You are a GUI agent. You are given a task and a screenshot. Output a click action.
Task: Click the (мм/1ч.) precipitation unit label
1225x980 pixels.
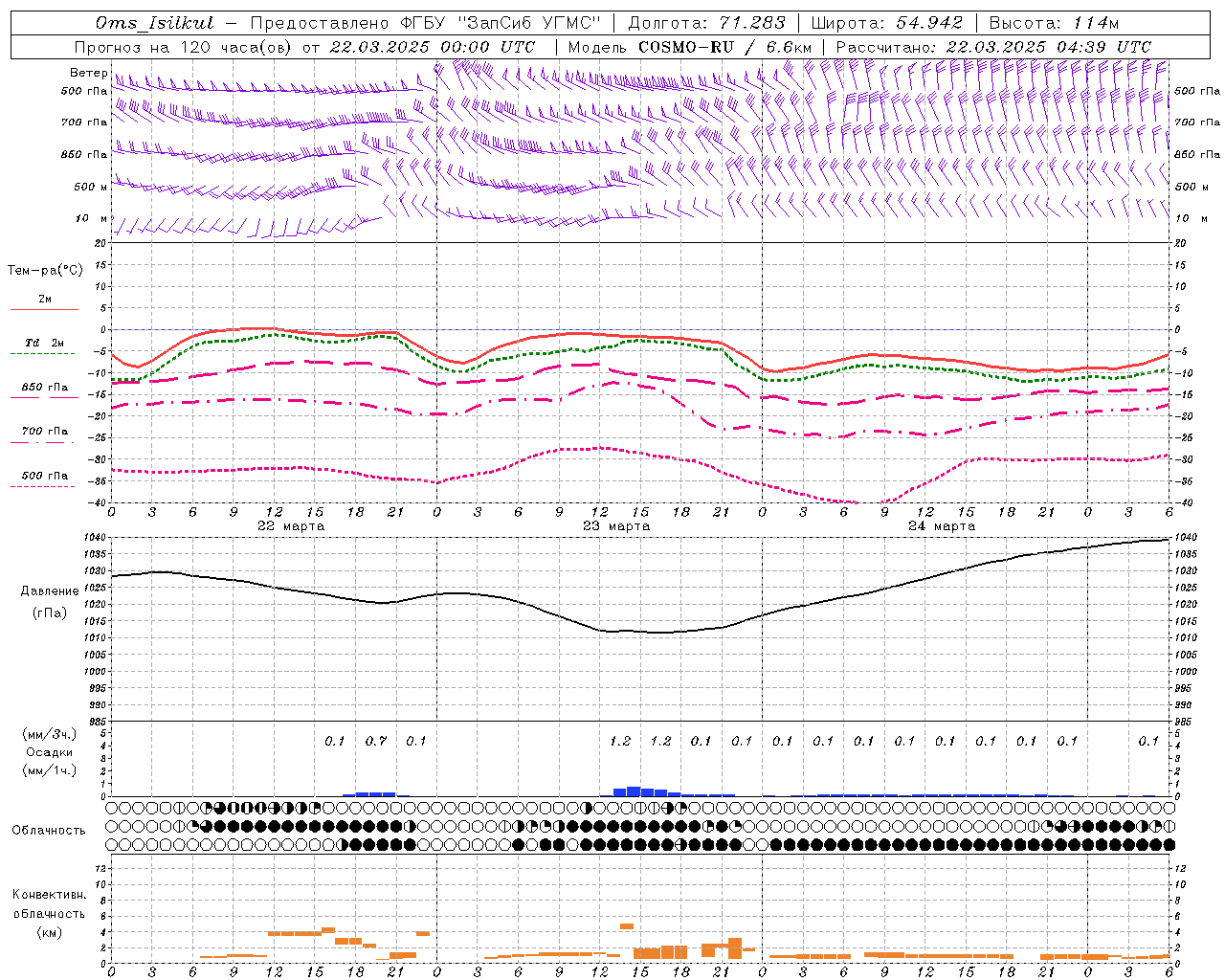pos(50,770)
